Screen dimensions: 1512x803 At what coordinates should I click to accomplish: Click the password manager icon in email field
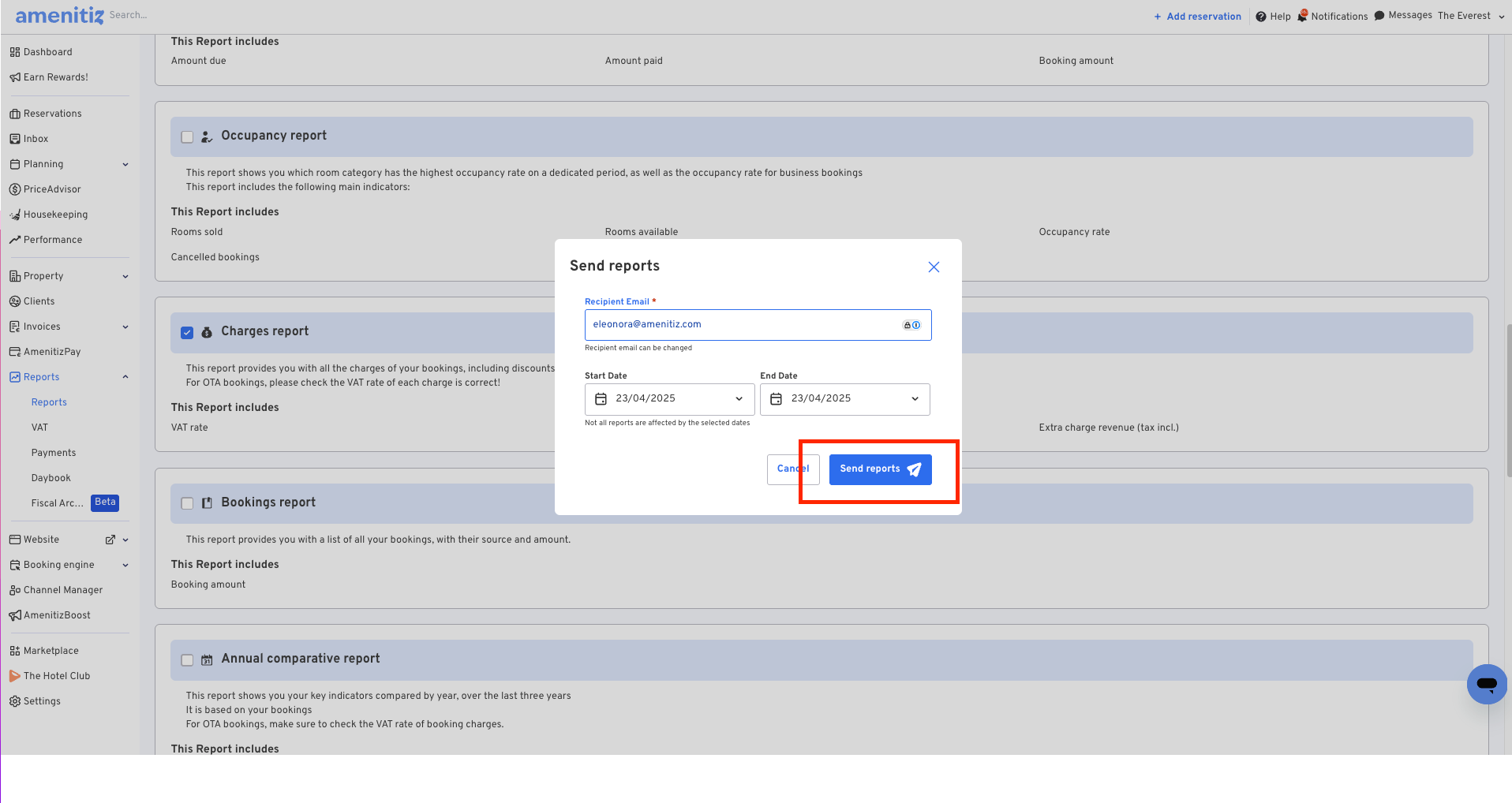pyautogui.click(x=911, y=325)
